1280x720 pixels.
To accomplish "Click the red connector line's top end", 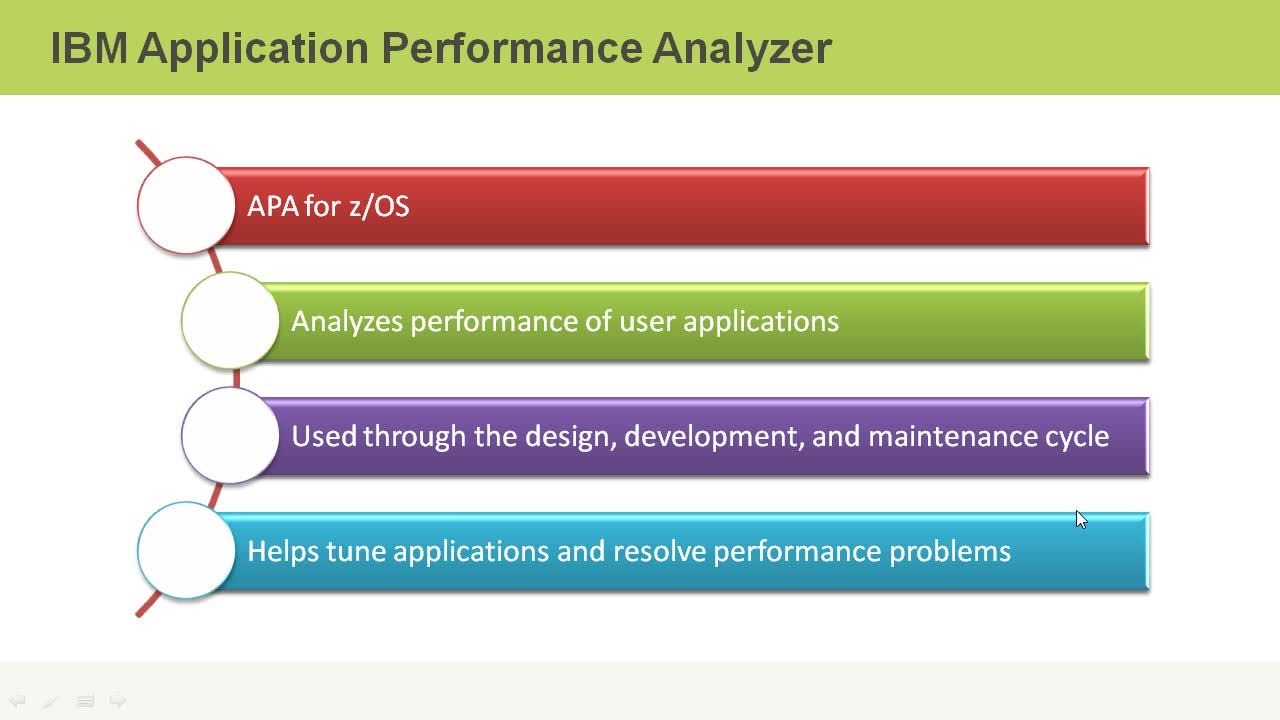I will click(x=142, y=148).
